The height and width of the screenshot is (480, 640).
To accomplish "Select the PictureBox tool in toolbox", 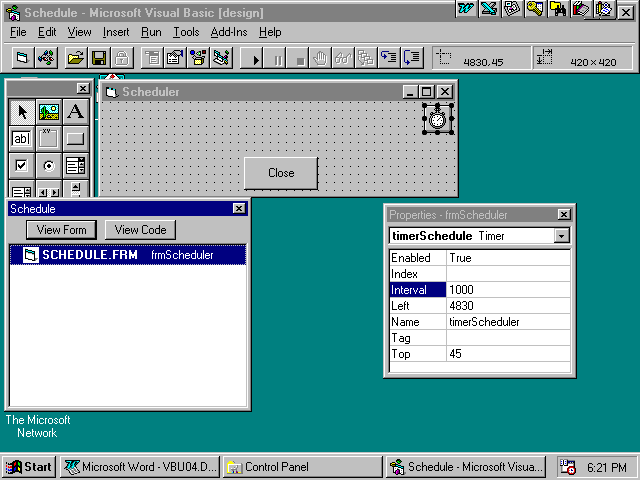I will [48, 112].
